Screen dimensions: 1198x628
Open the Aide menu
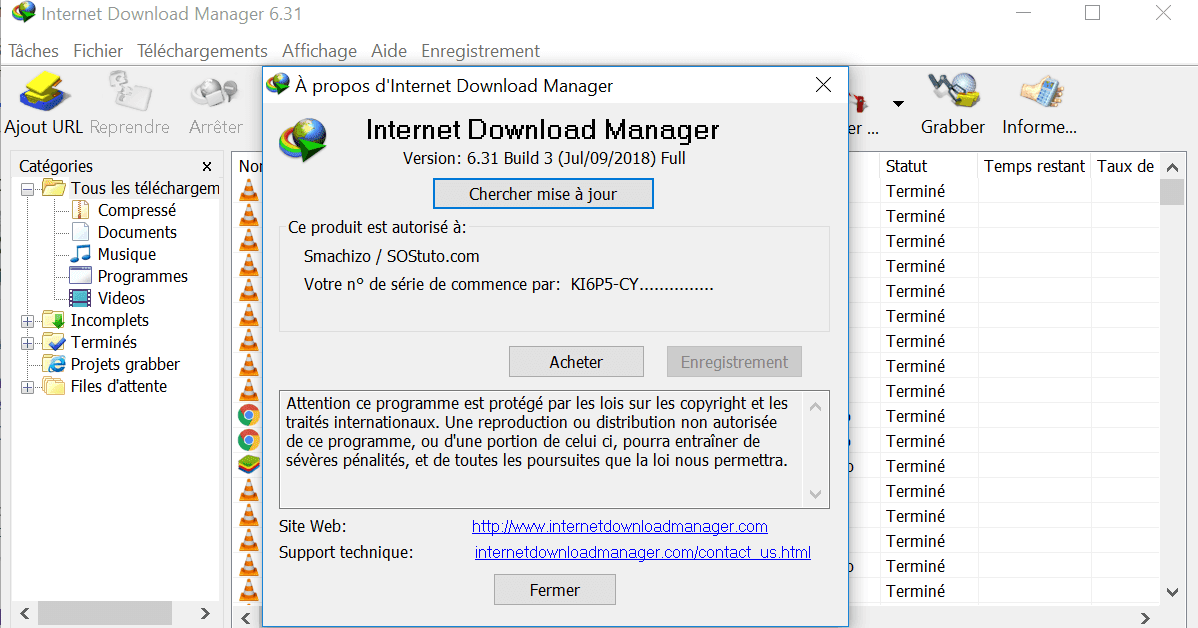[389, 51]
